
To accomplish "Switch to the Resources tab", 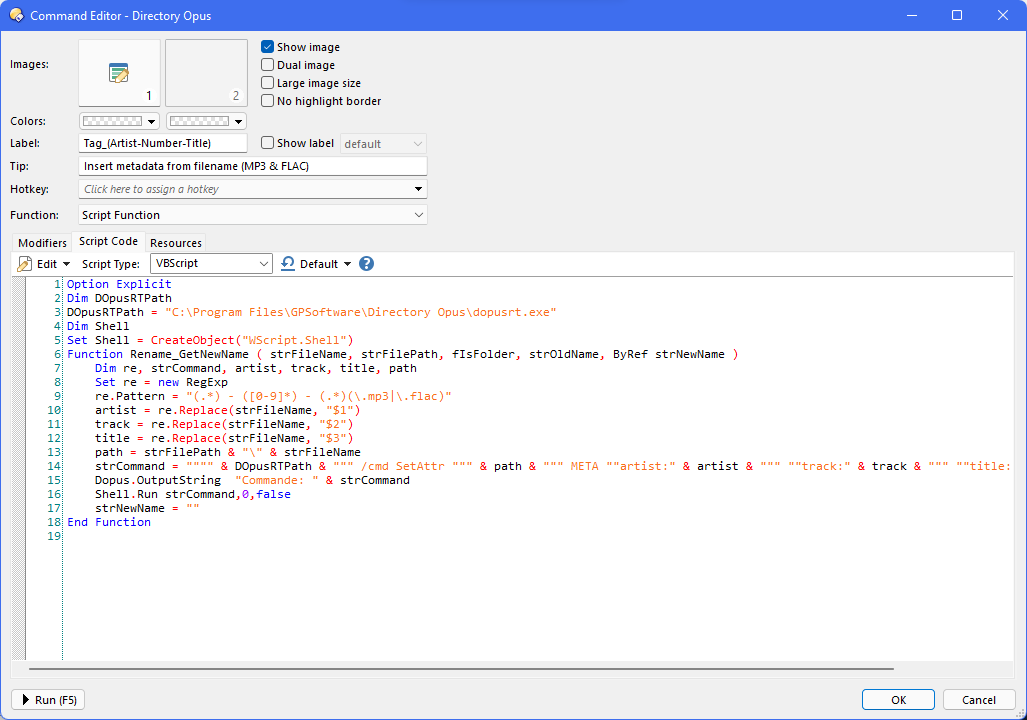I will (x=176, y=243).
